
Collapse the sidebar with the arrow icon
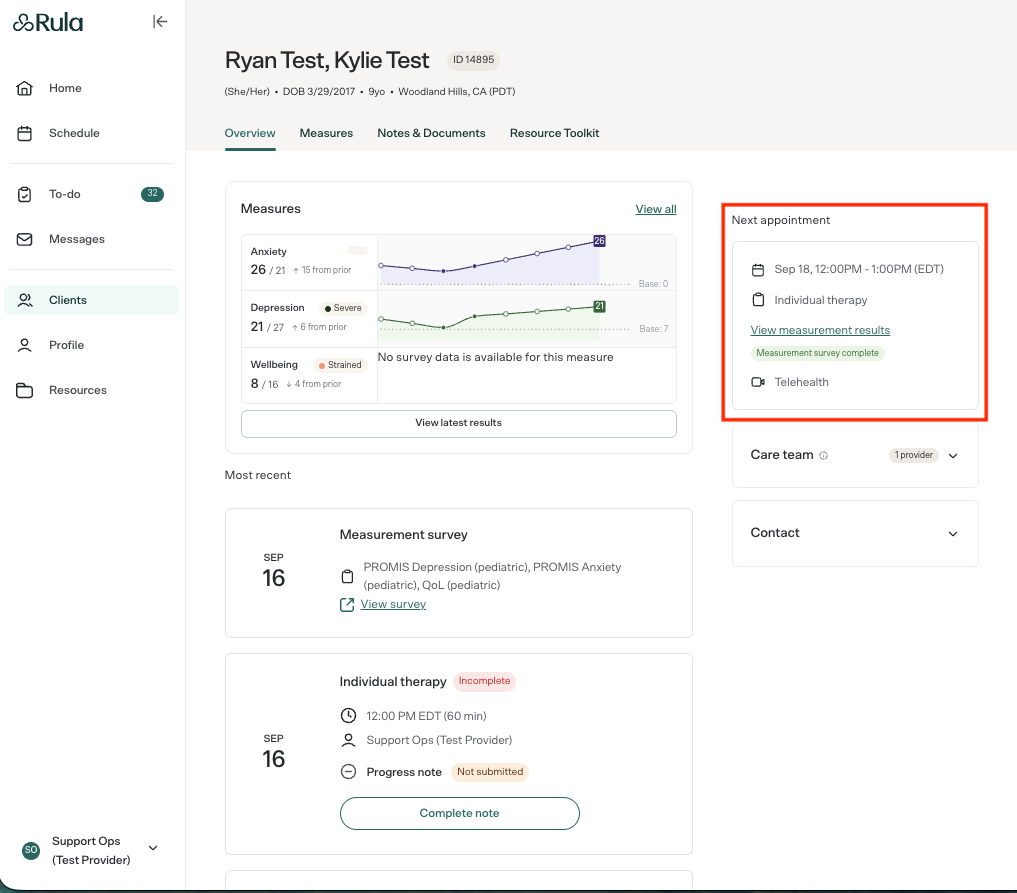(x=160, y=21)
